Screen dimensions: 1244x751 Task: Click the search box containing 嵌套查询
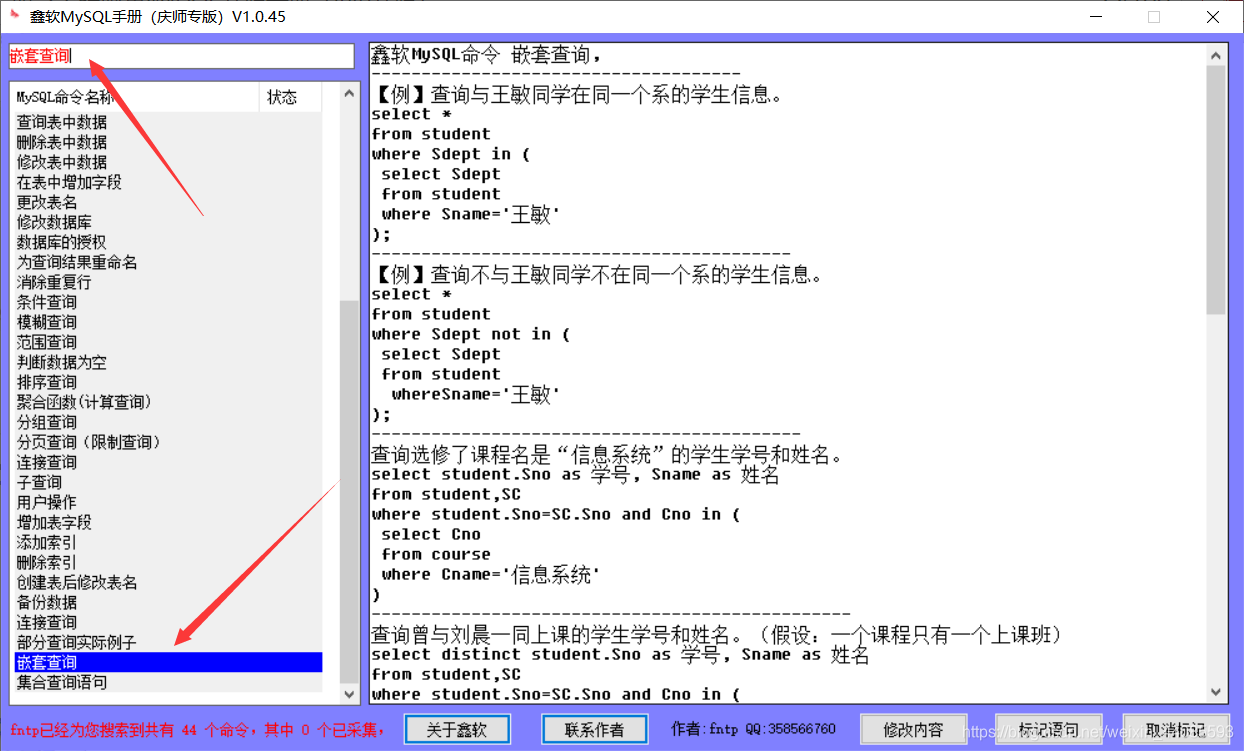pos(182,56)
